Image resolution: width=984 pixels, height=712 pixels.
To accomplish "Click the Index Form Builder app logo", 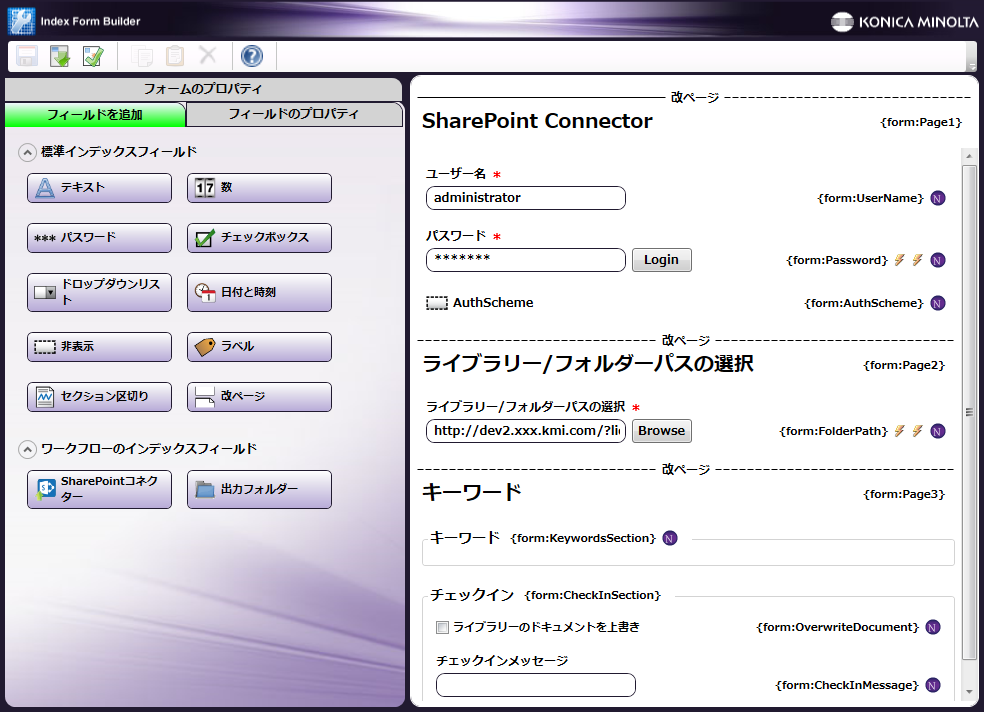I will [21, 21].
